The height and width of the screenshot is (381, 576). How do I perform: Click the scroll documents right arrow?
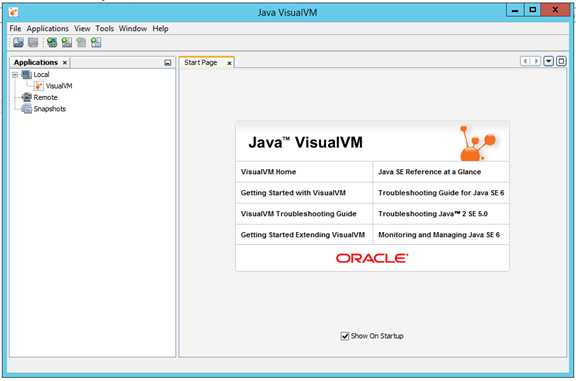pyautogui.click(x=536, y=61)
